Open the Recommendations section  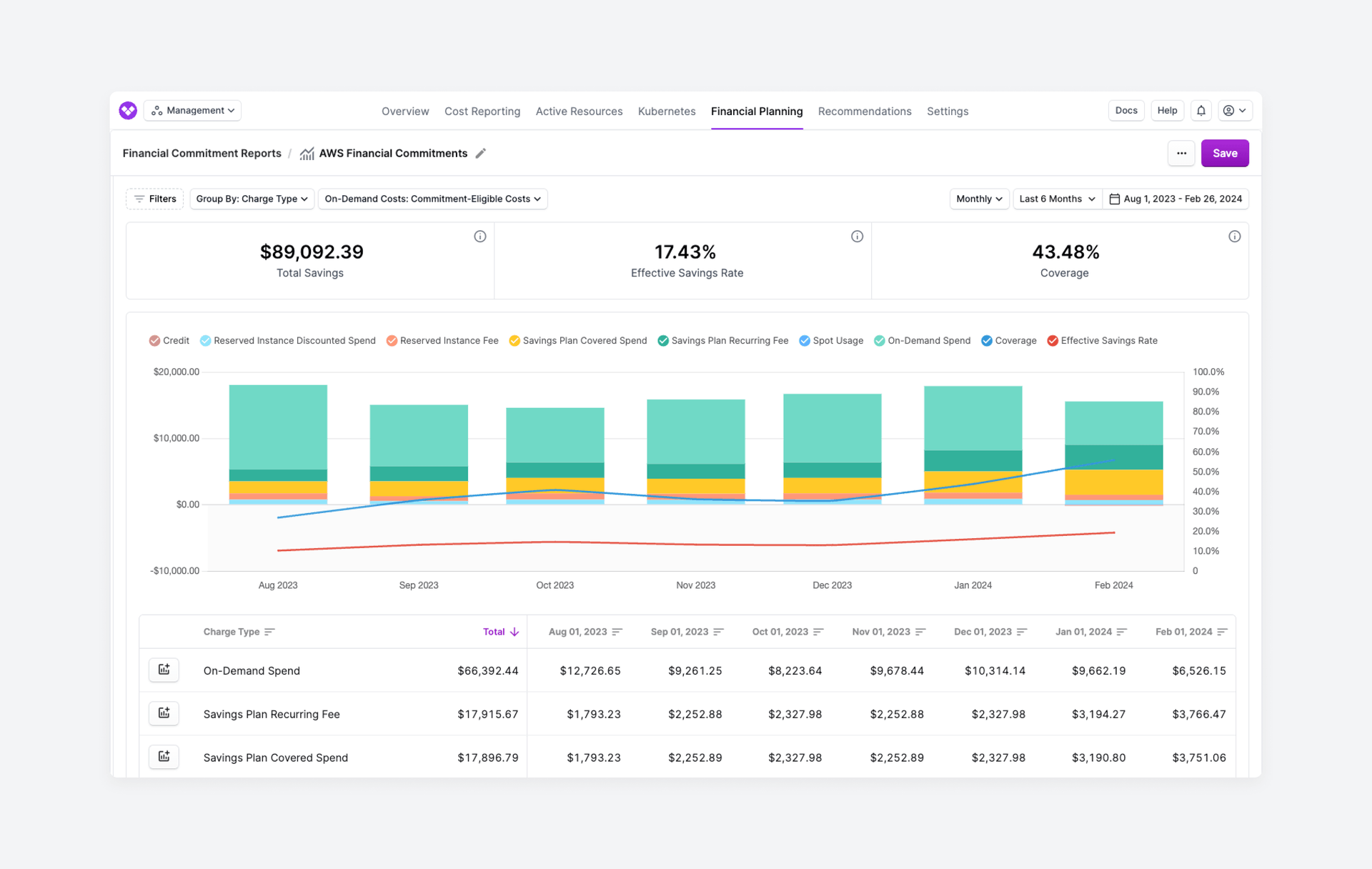click(x=865, y=111)
